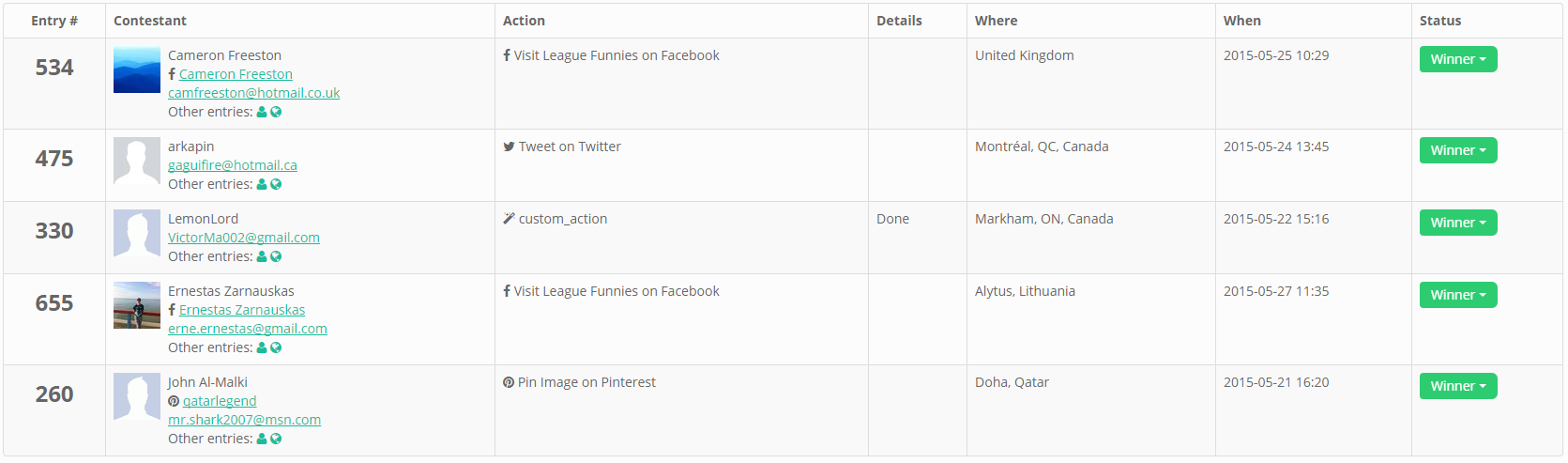The width and height of the screenshot is (1568, 463).
Task: Click user entries icon for Cameron Freeston
Action: point(262,112)
